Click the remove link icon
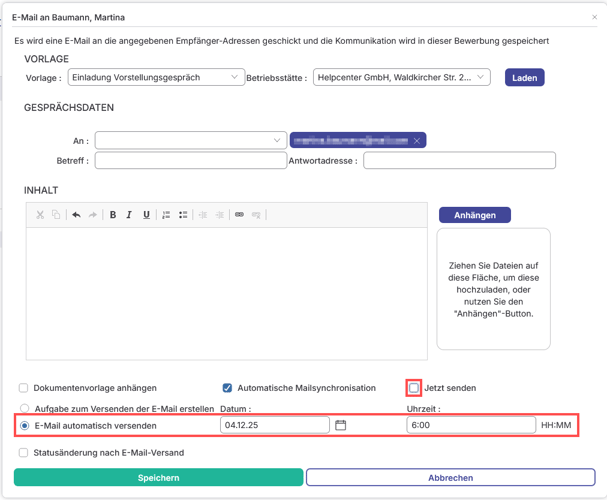The height and width of the screenshot is (500, 607). 256,215
